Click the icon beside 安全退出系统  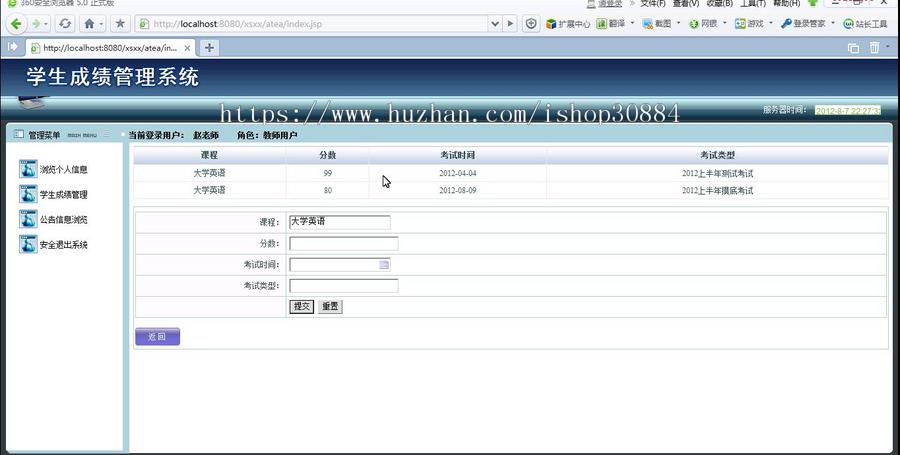[28, 244]
